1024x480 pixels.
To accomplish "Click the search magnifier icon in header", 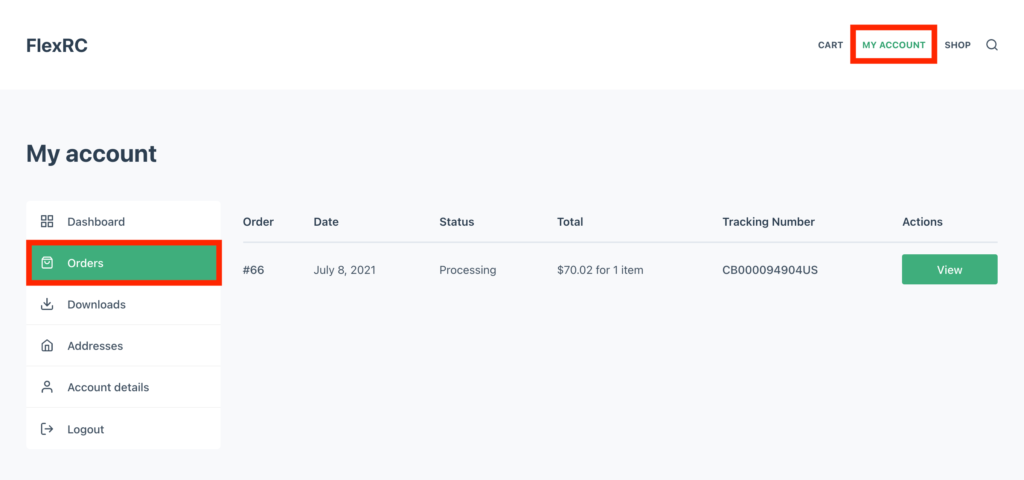I will [991, 45].
